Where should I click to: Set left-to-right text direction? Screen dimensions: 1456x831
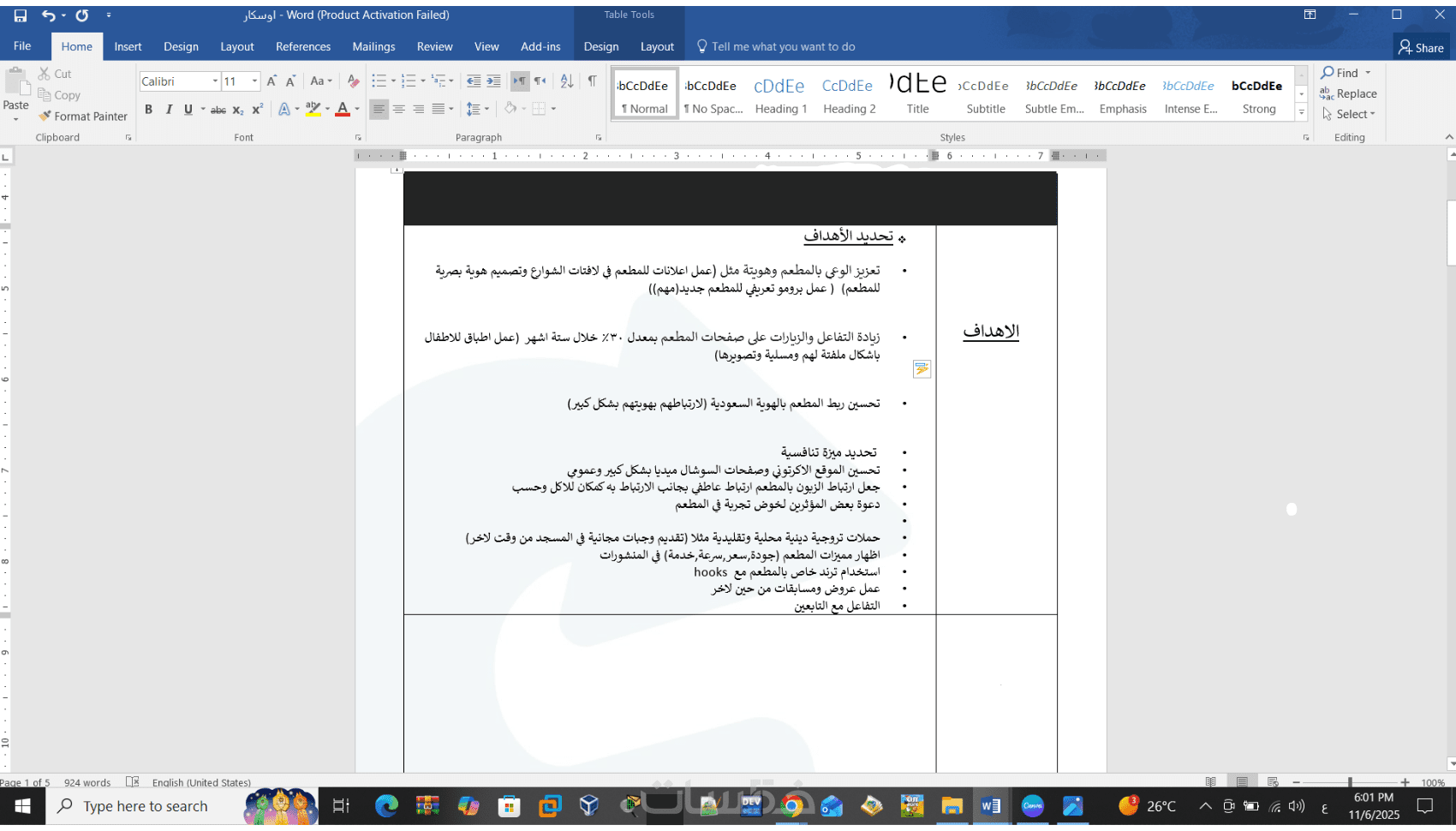520,81
